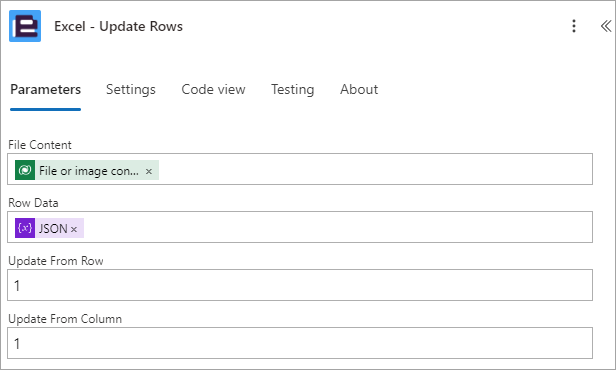Collapse the panel with double chevron

pos(606,26)
